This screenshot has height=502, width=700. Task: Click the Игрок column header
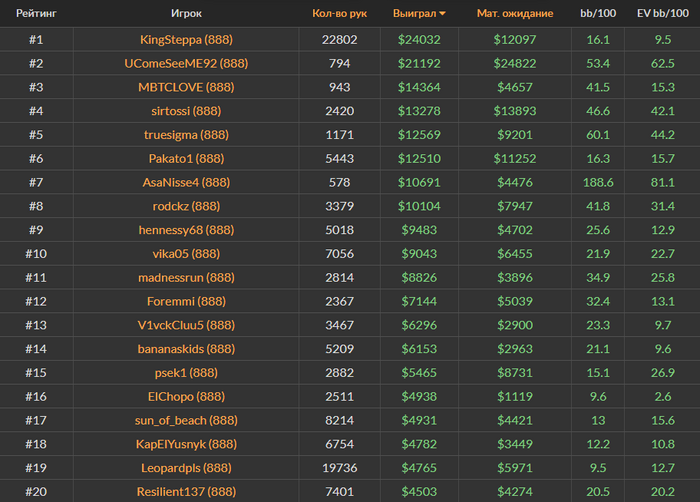coord(186,13)
